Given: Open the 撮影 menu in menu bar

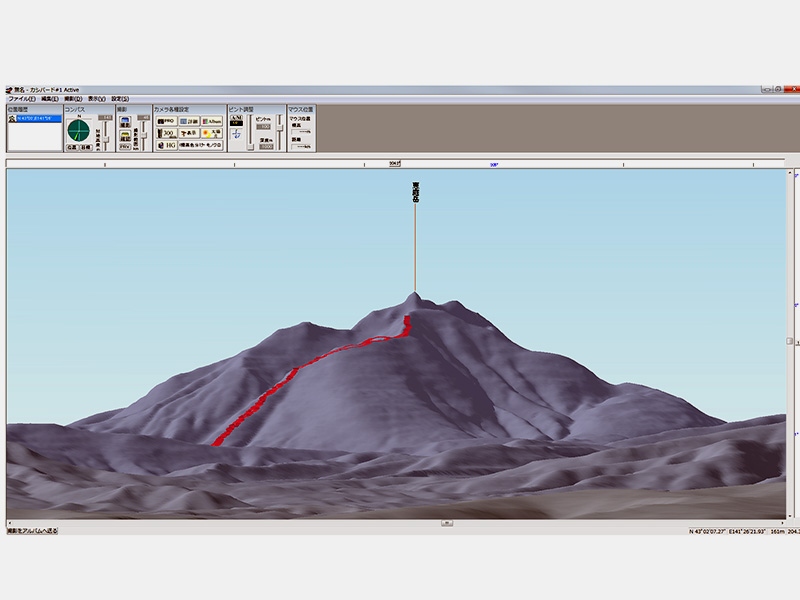Looking at the screenshot, I should (x=73, y=99).
